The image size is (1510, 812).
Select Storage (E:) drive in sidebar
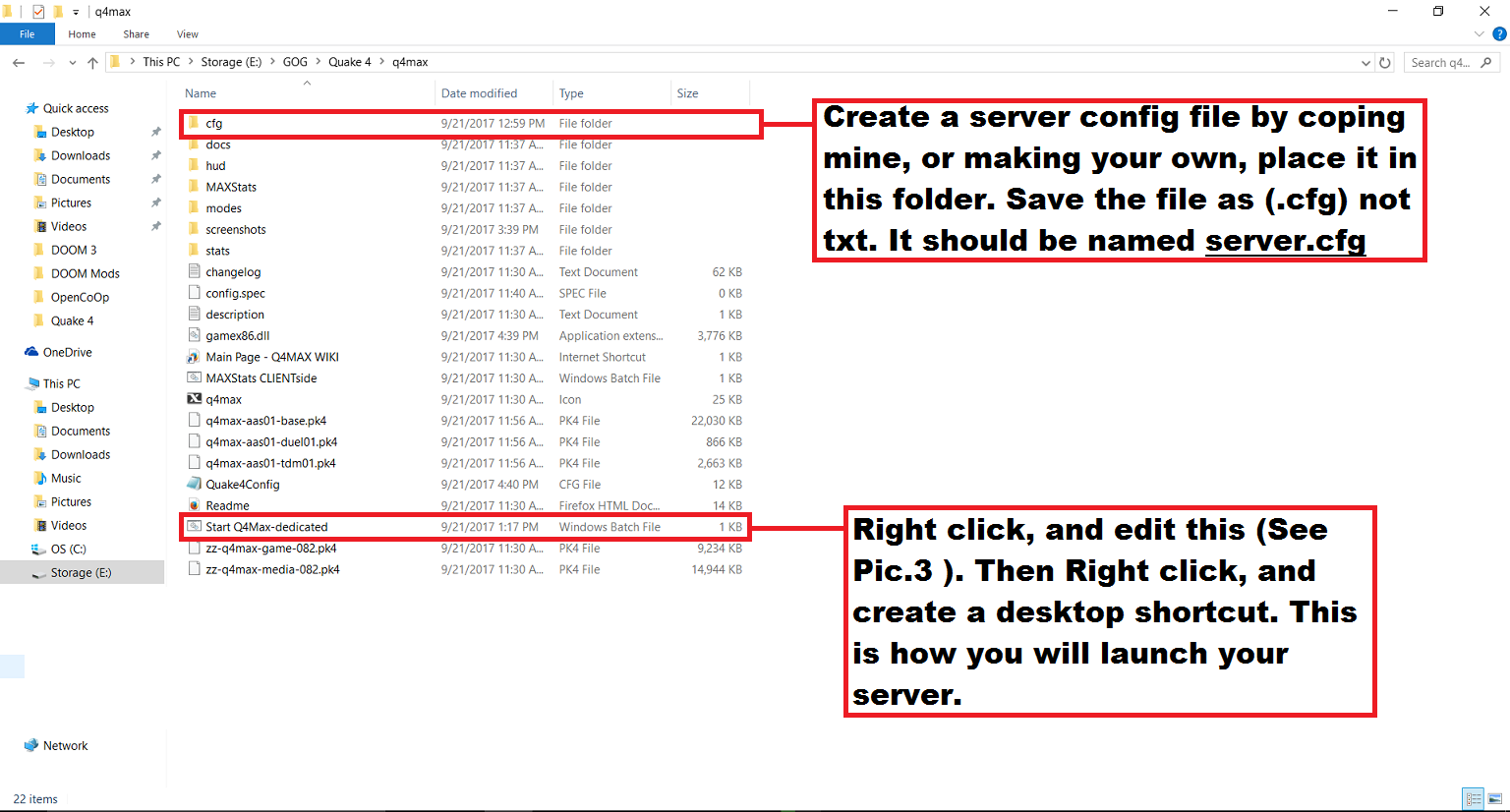[x=81, y=572]
